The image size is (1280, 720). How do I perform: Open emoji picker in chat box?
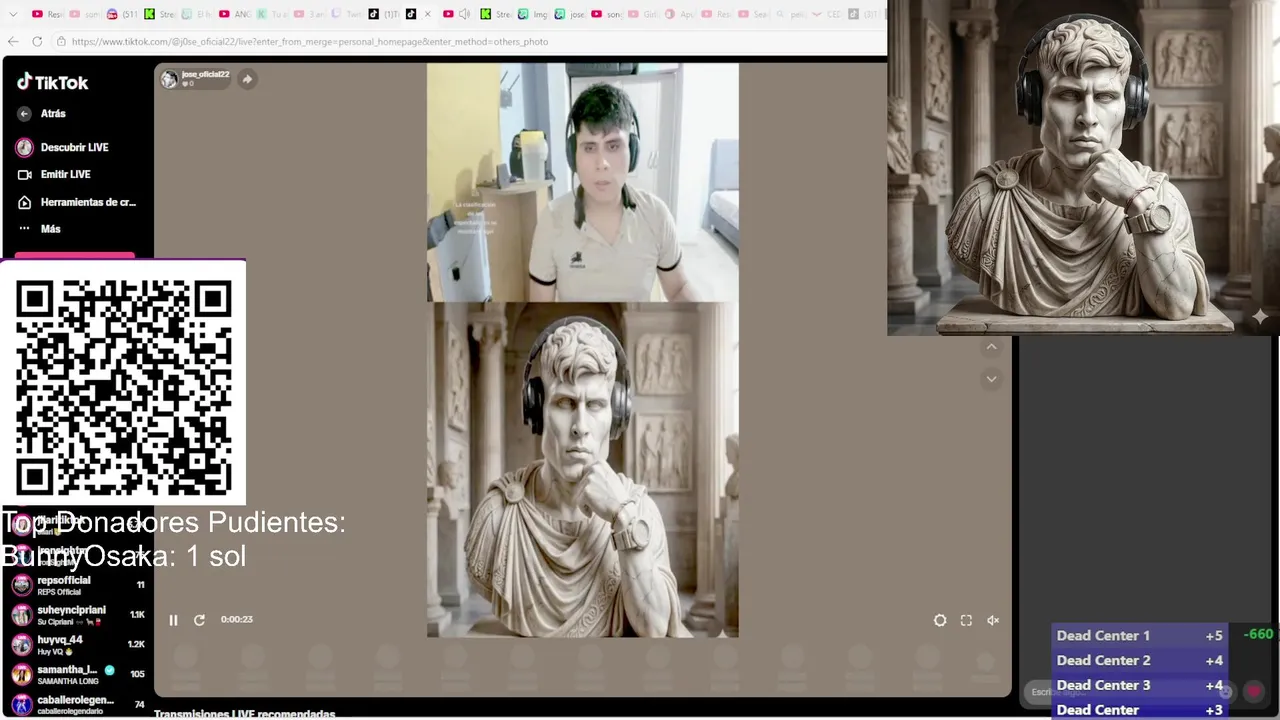(1227, 691)
